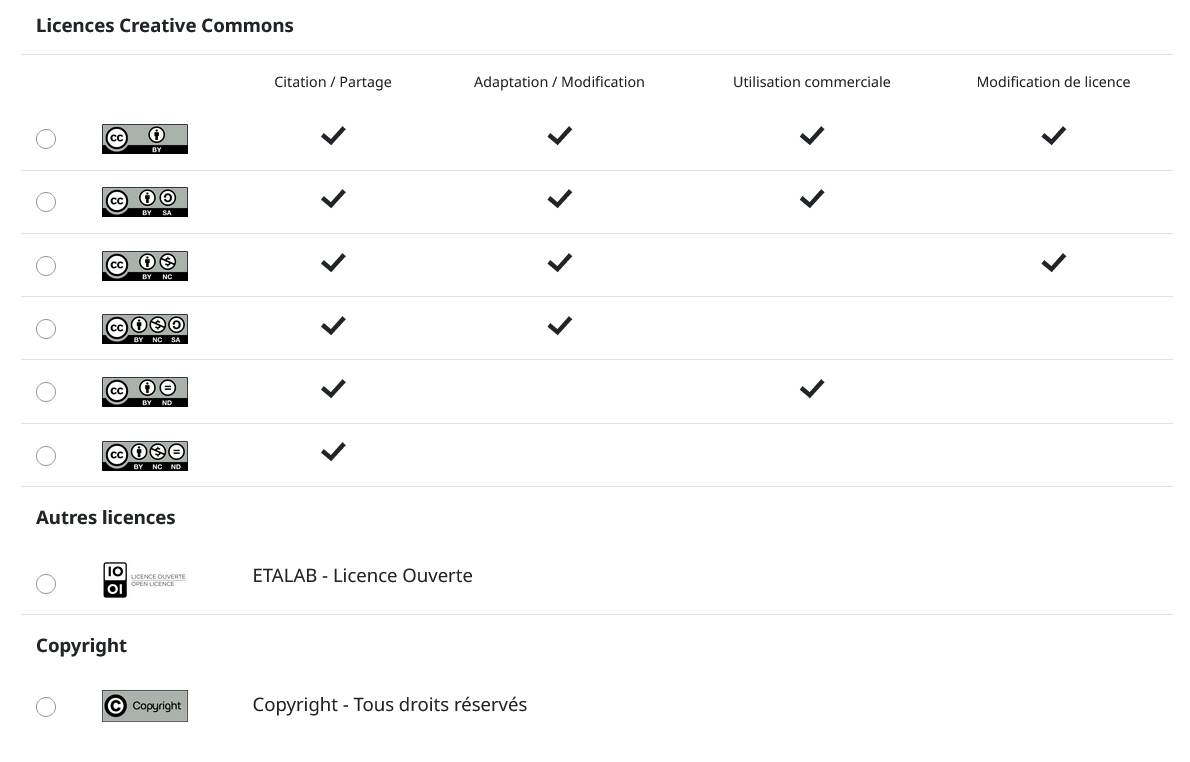Image resolution: width=1190 pixels, height=762 pixels.
Task: Select the CC BY-SA radio button
Action: (x=46, y=202)
